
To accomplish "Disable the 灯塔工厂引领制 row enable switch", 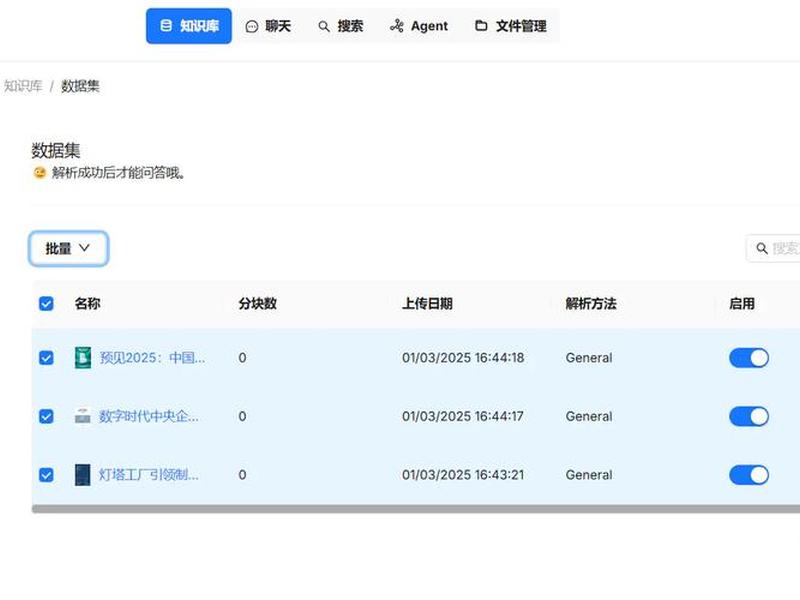I will coord(749,475).
